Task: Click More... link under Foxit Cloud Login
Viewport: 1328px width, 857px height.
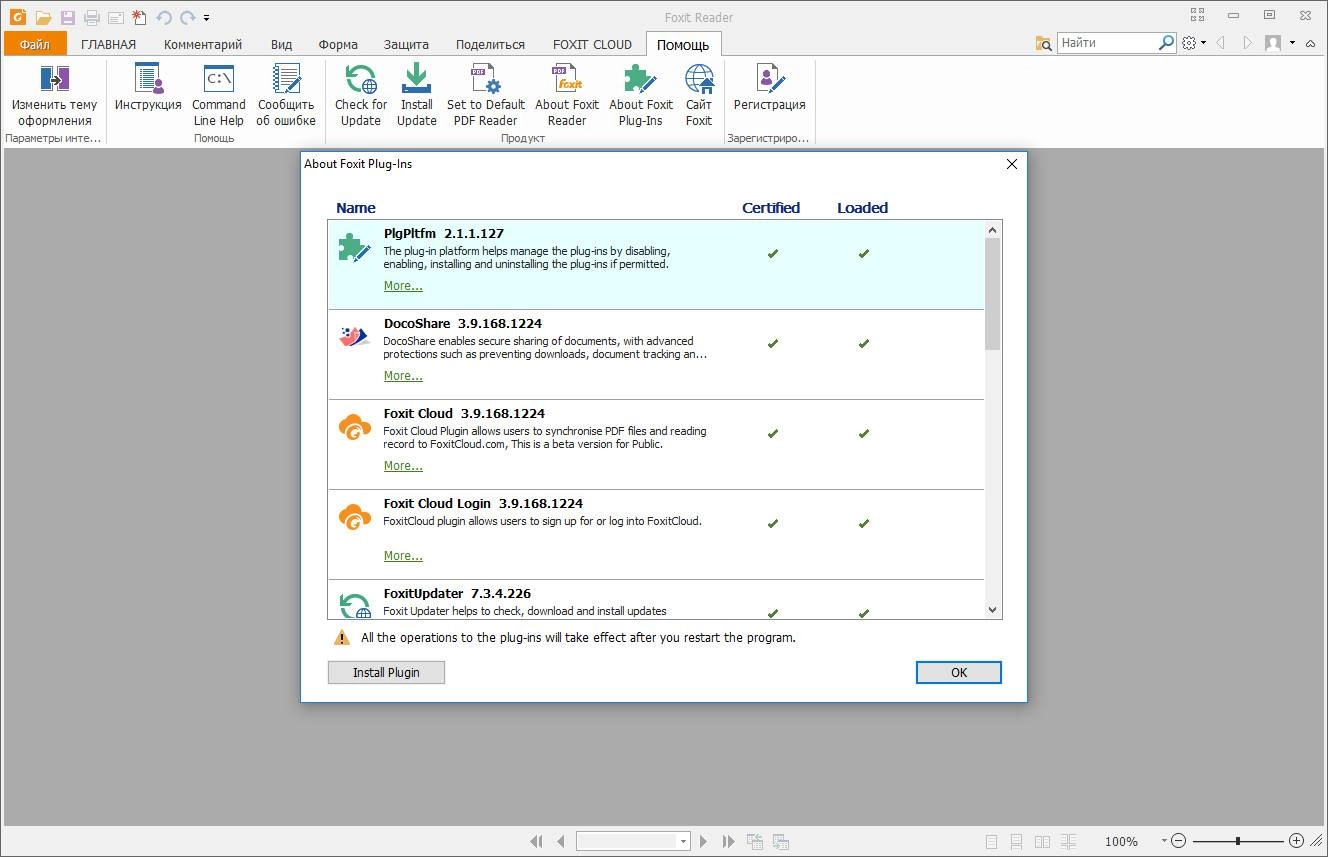Action: (x=403, y=556)
